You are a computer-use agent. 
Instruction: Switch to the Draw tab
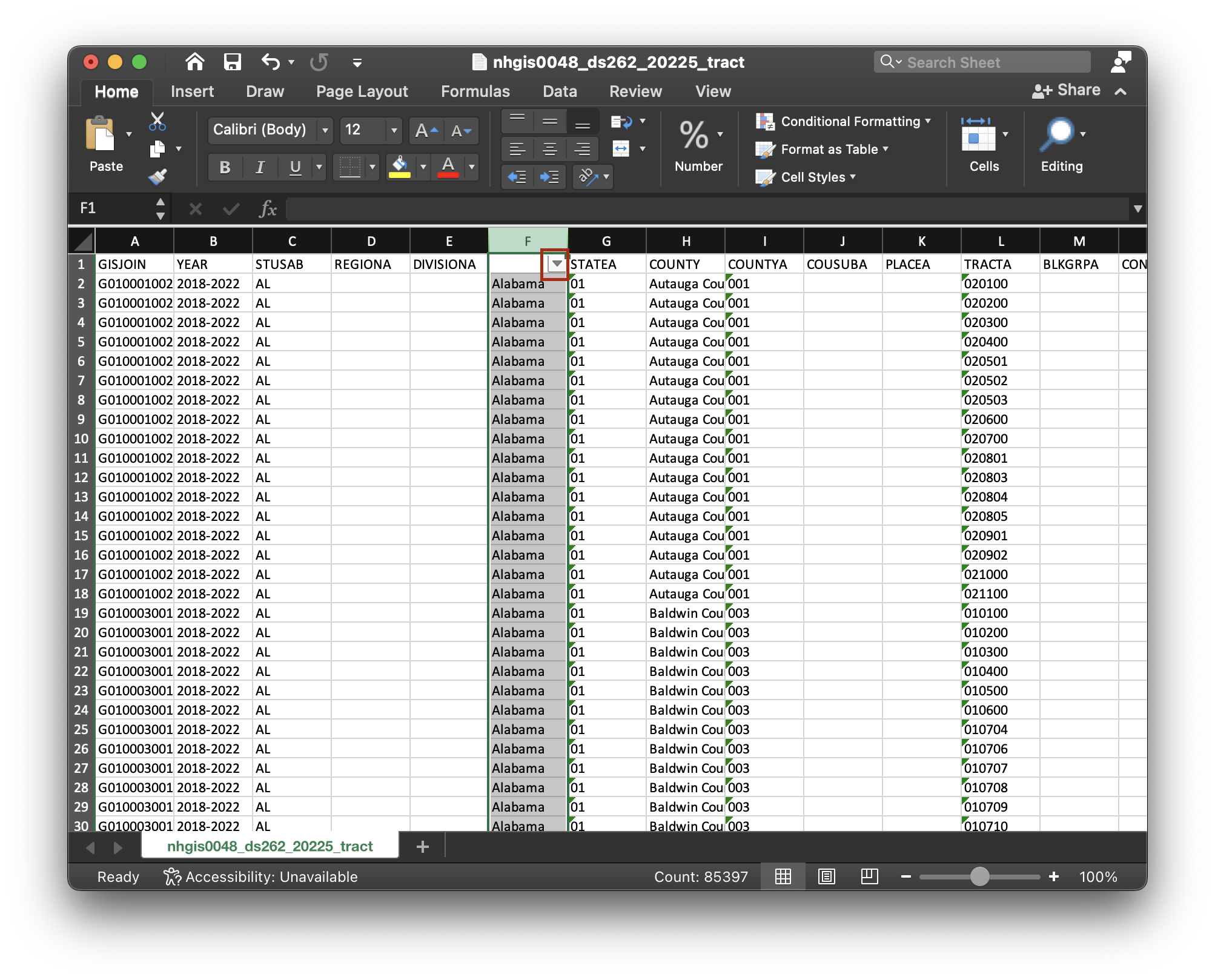[265, 91]
